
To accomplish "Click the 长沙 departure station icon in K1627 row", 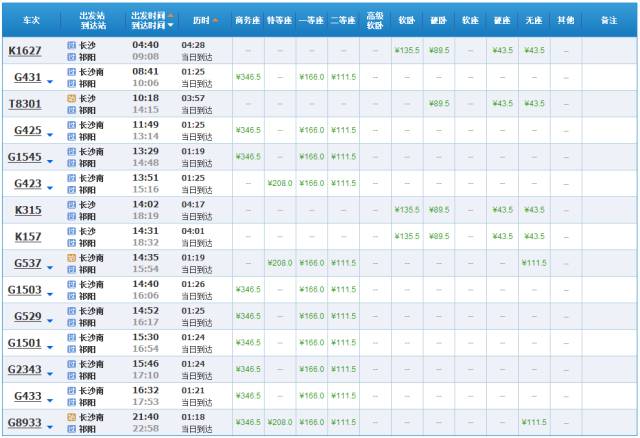I will 71,45.
